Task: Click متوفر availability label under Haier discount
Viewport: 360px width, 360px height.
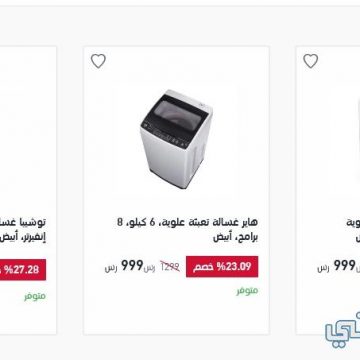Action: (x=247, y=291)
